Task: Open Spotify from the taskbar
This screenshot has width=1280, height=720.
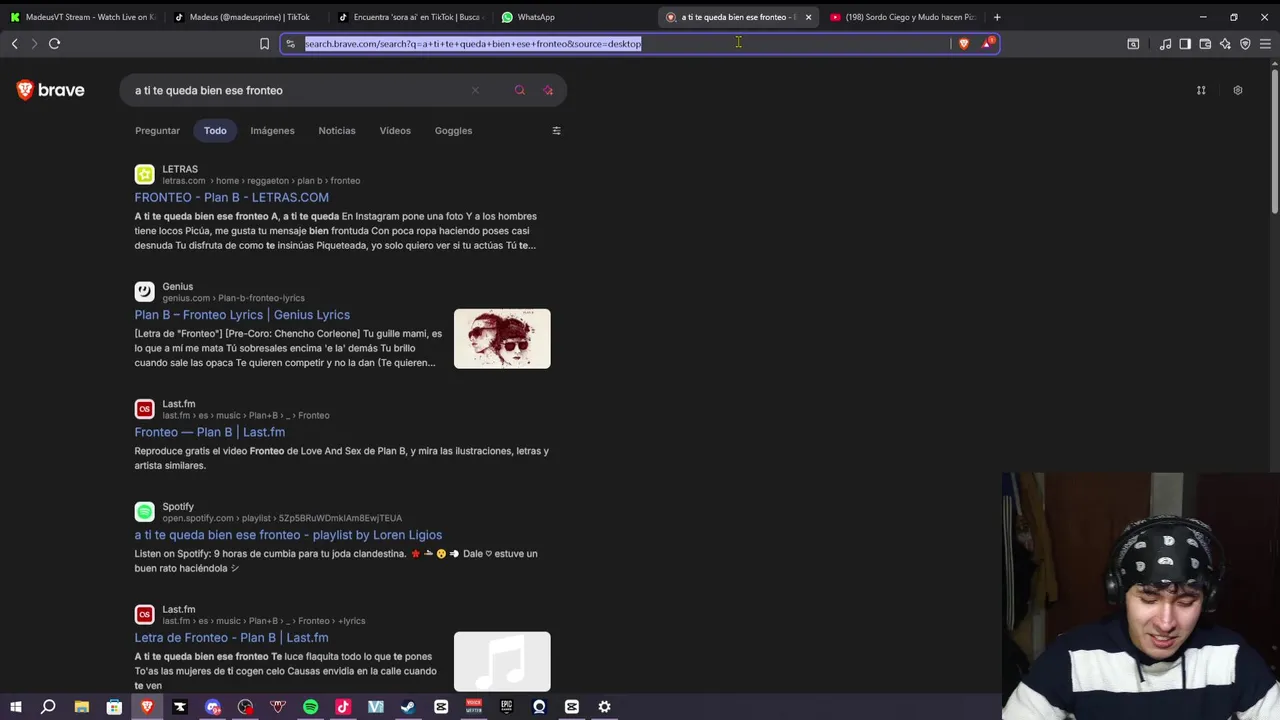Action: point(310,707)
